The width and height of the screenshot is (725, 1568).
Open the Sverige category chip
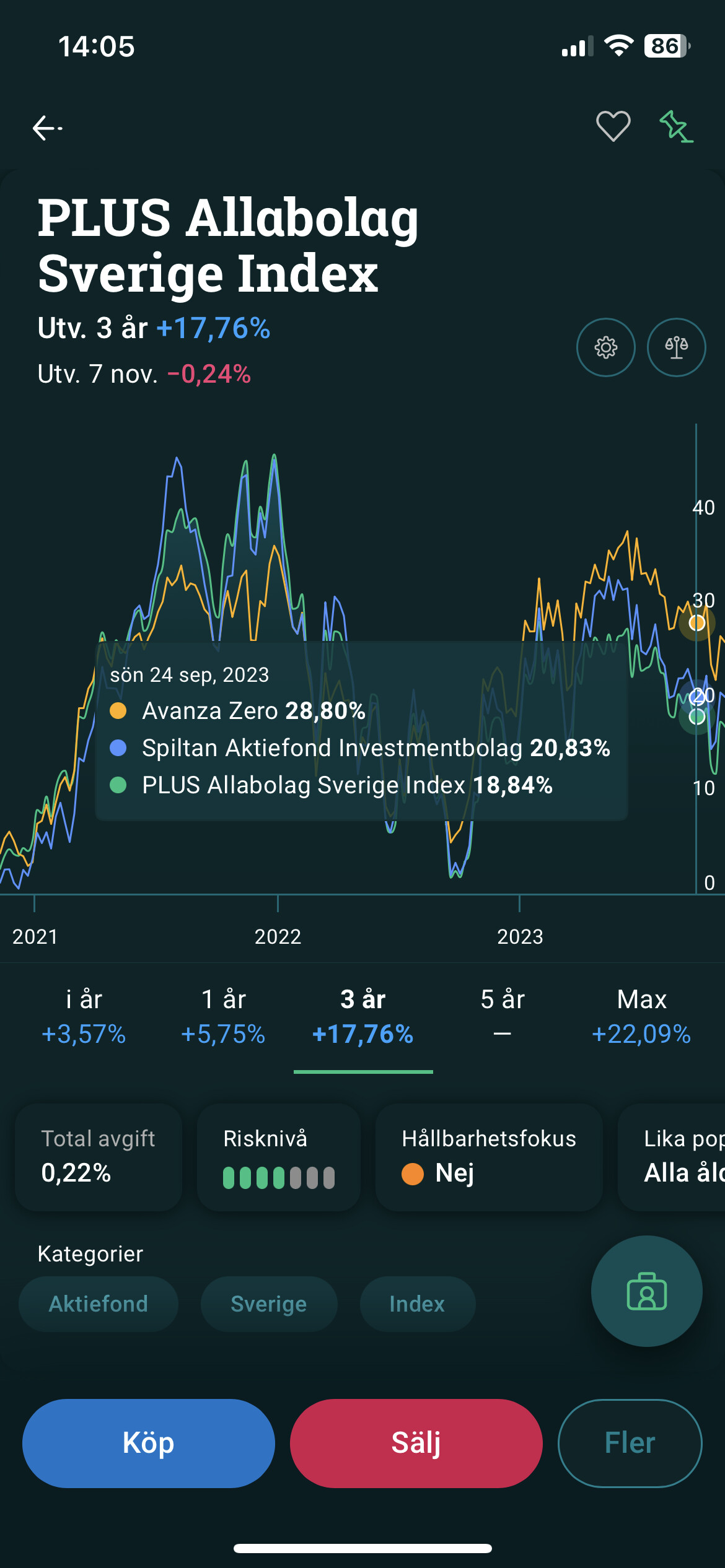[x=269, y=1304]
